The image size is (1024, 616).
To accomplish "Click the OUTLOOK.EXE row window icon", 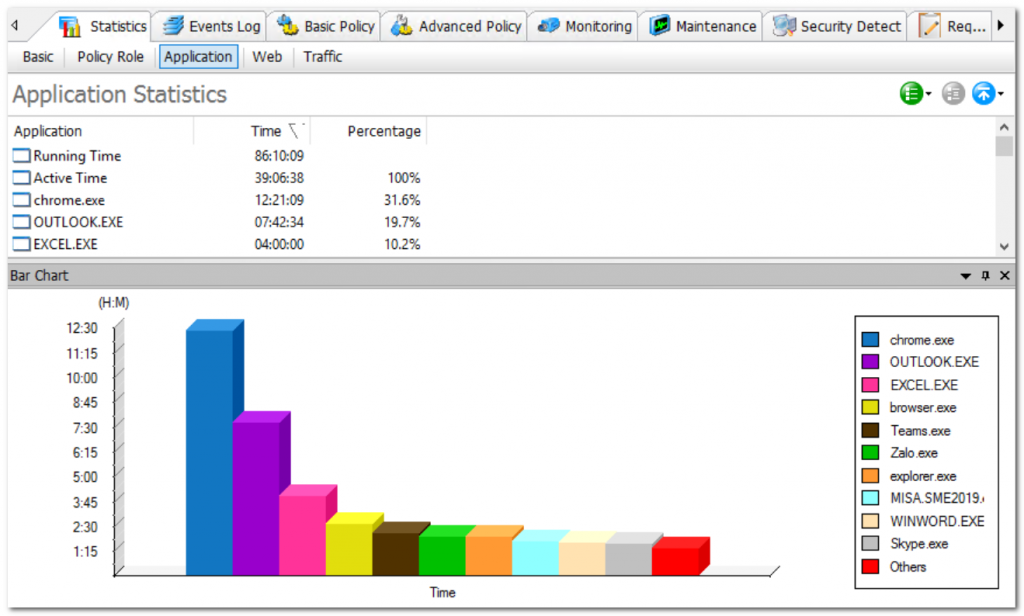I will coord(22,222).
